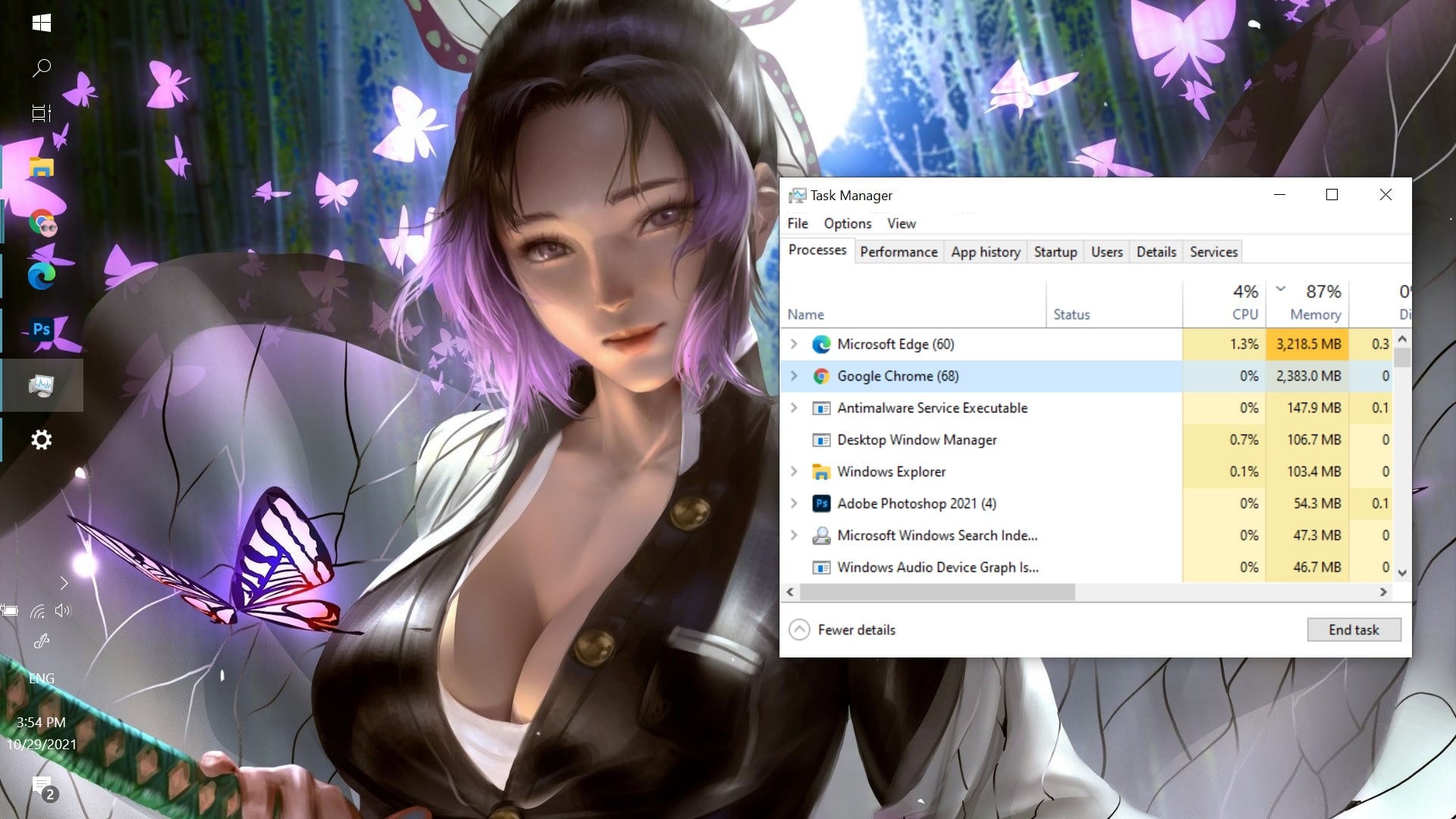This screenshot has height=819, width=1456.
Task: Click the pen tray icon above ENG
Action: coord(42,642)
